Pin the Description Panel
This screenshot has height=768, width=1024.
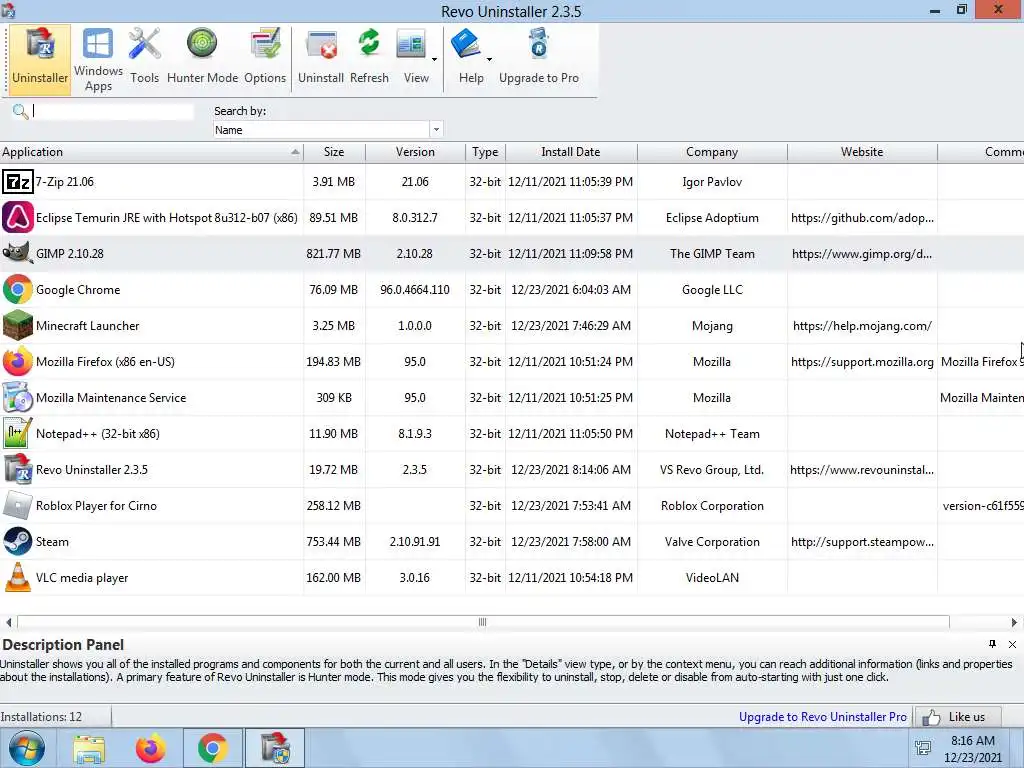click(x=992, y=644)
